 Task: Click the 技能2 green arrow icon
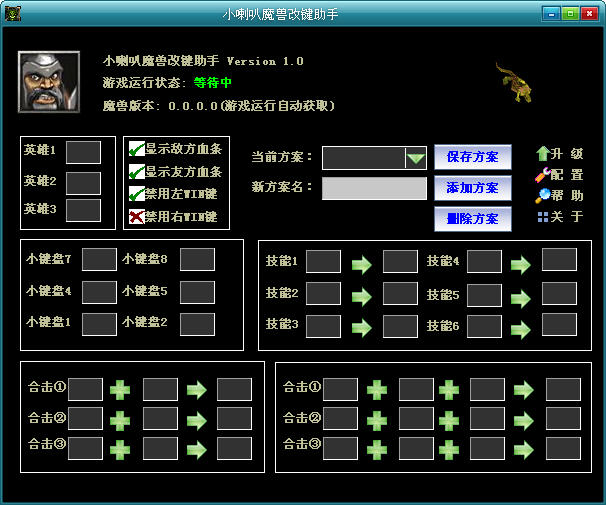[362, 297]
